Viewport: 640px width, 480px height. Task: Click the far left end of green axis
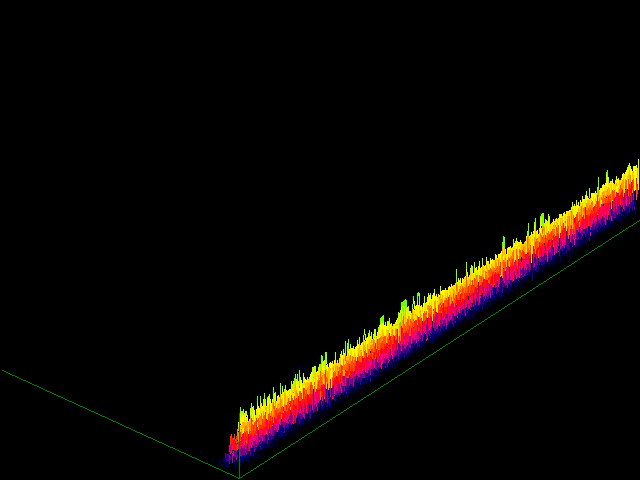3,371
